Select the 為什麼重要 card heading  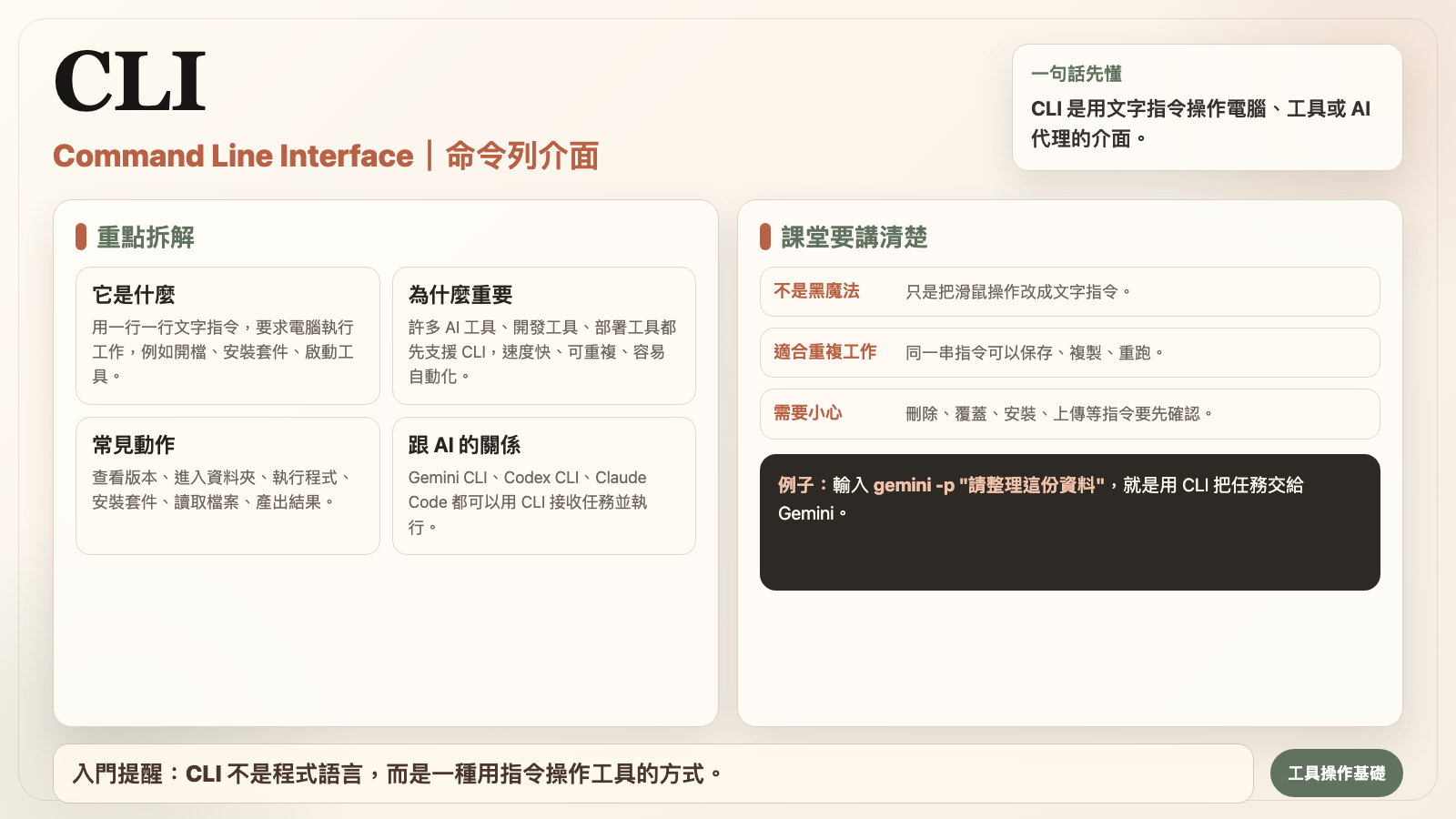point(460,295)
